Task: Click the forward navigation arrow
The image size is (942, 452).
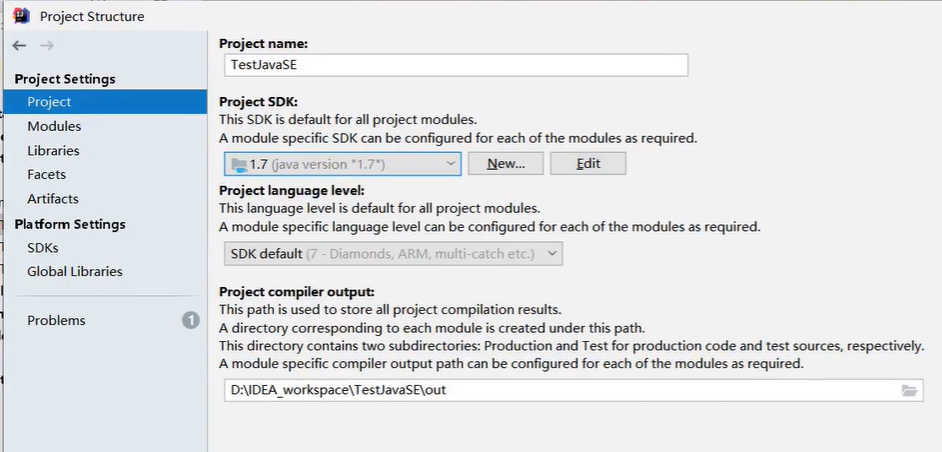Action: point(47,46)
